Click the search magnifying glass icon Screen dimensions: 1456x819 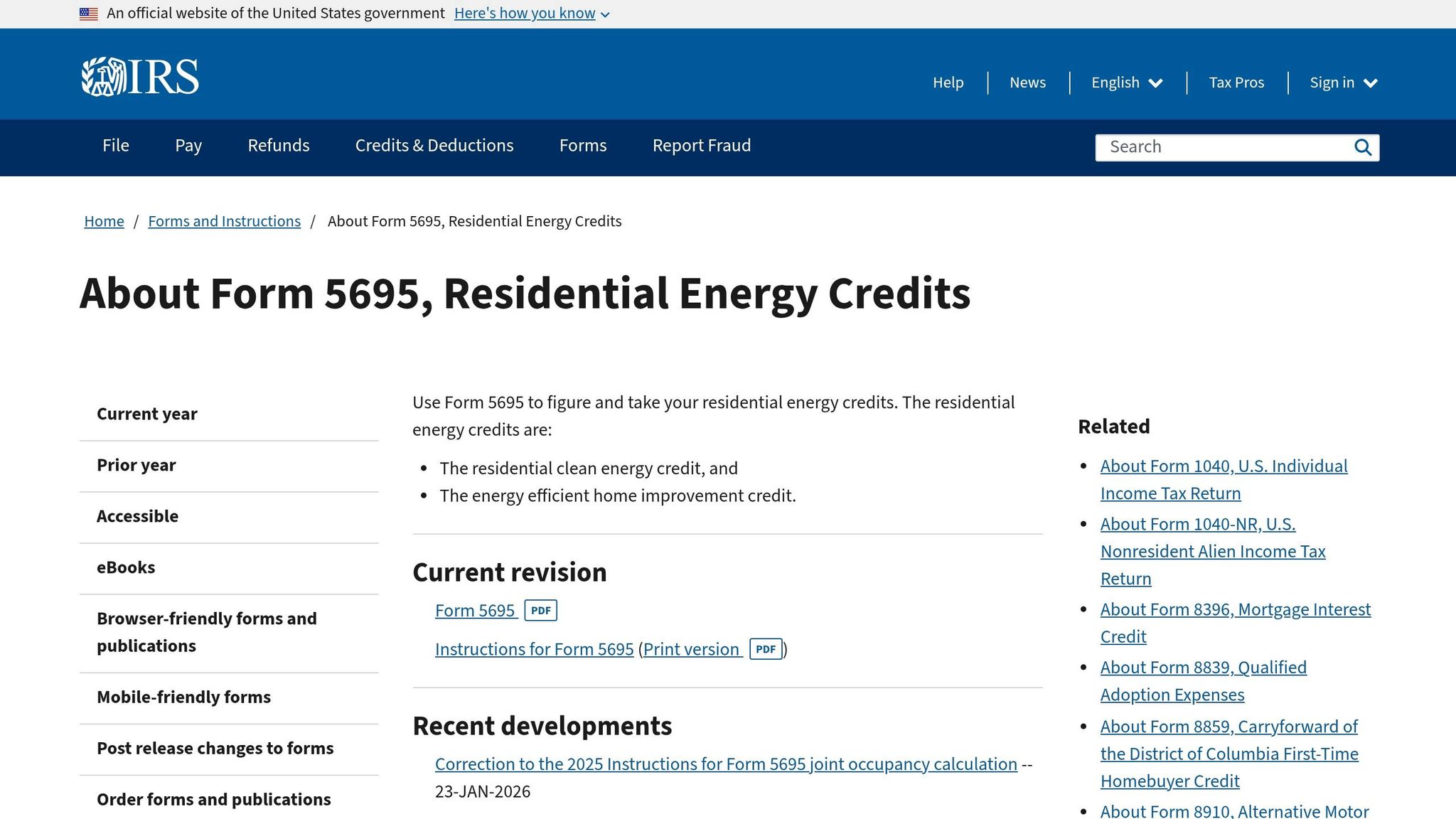point(1363,147)
